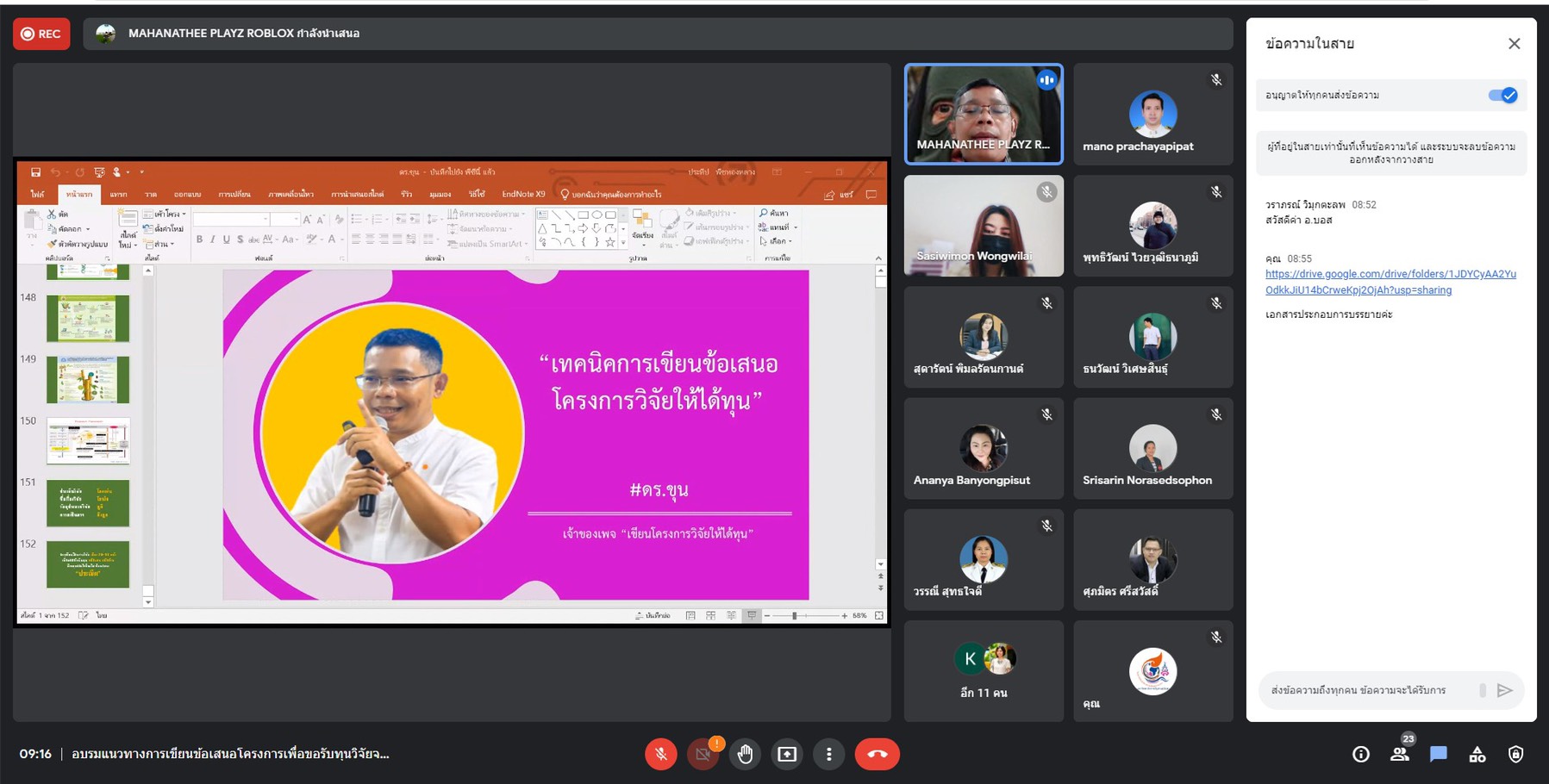
Task: Collapse the PowerPoint ribbon with the chevron
Action: tap(878, 258)
